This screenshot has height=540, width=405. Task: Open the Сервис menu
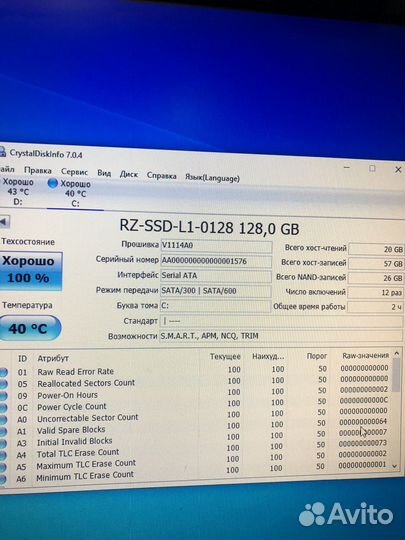[x=74, y=172]
